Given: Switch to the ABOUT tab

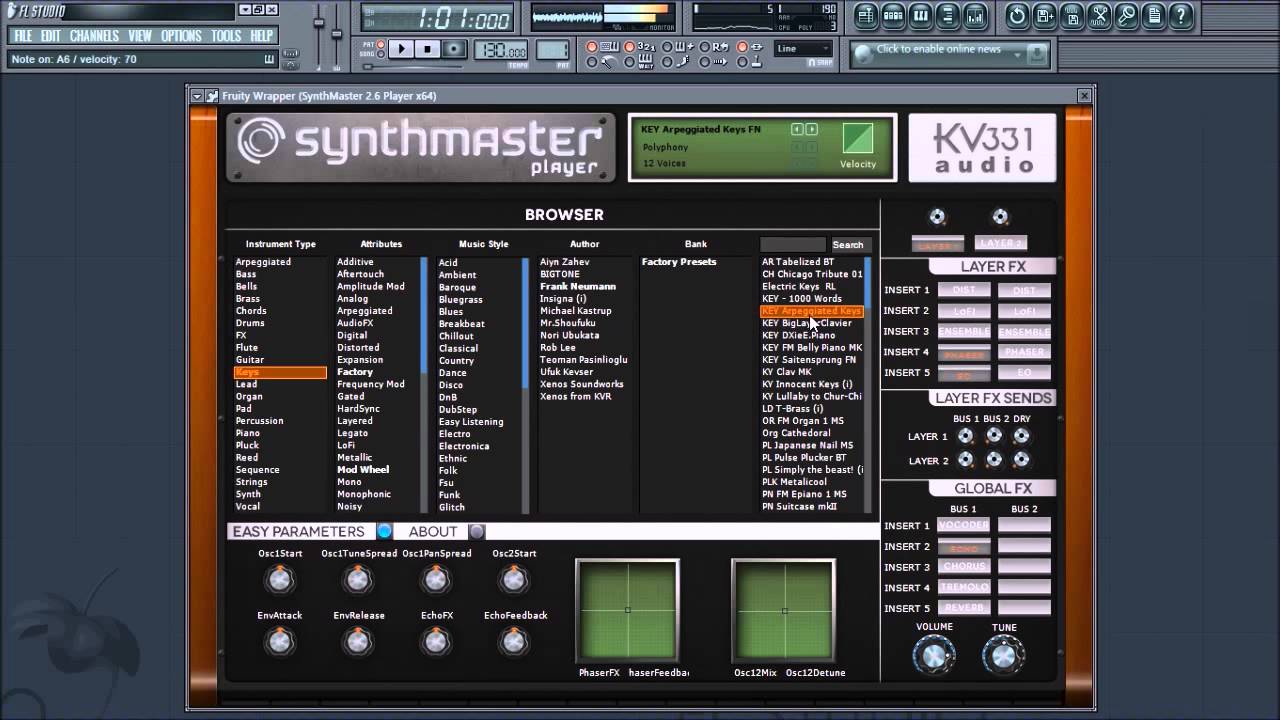Looking at the screenshot, I should 433,531.
